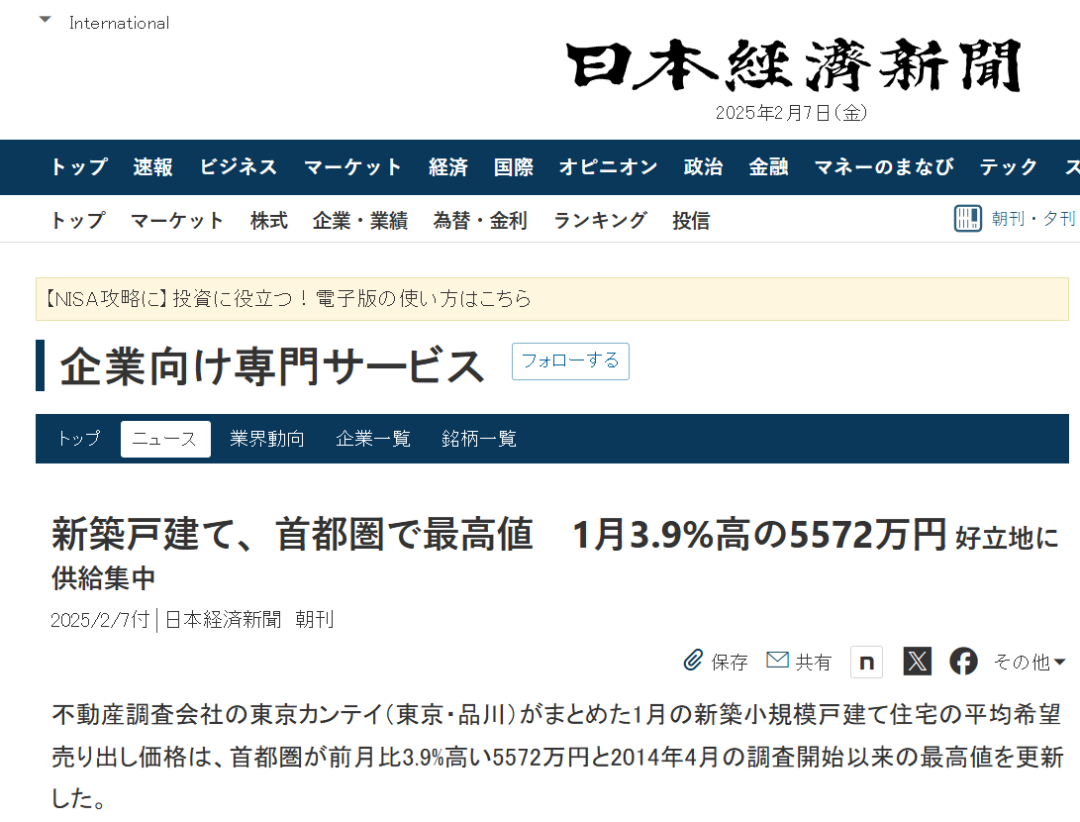
Task: Select the 経済 section
Action: point(448,167)
